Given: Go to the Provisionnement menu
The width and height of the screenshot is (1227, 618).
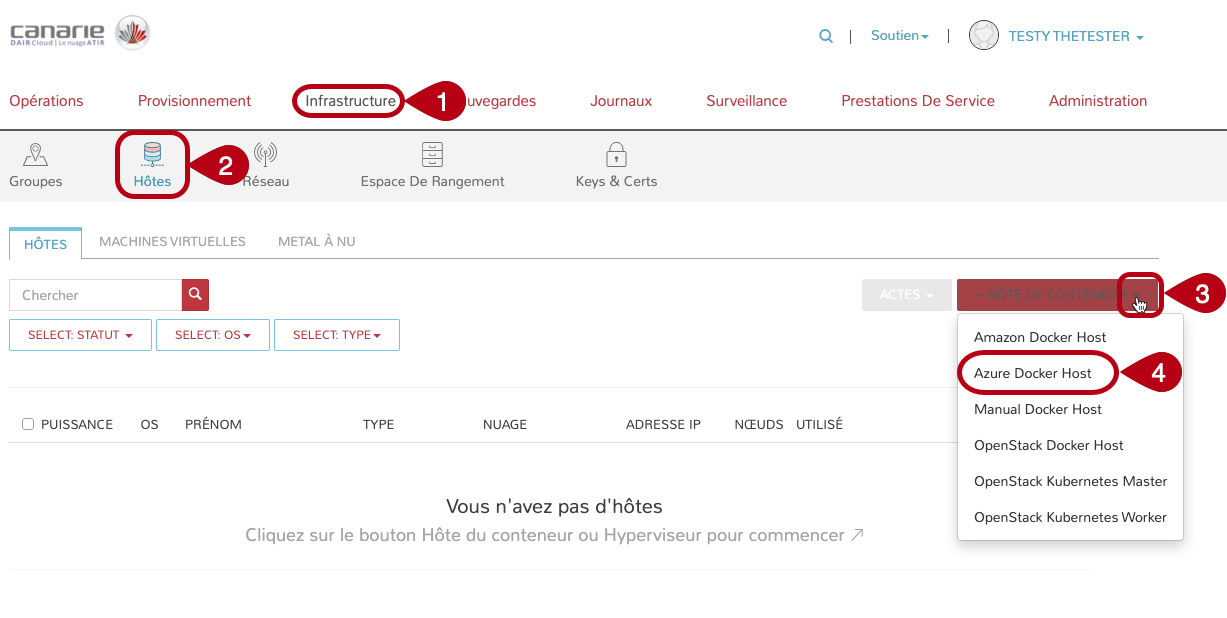Looking at the screenshot, I should click(194, 101).
